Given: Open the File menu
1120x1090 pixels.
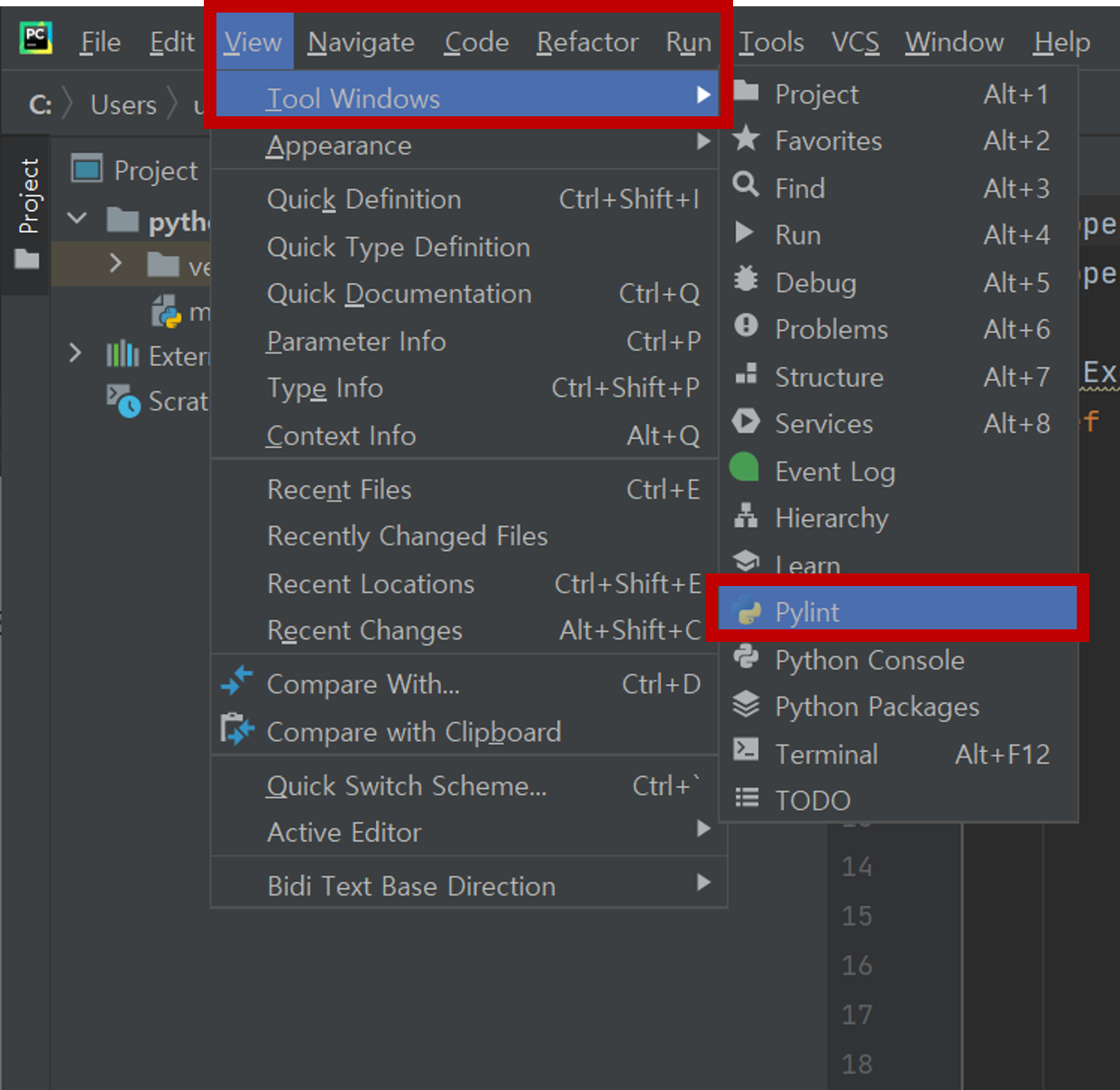Looking at the screenshot, I should pos(100,41).
